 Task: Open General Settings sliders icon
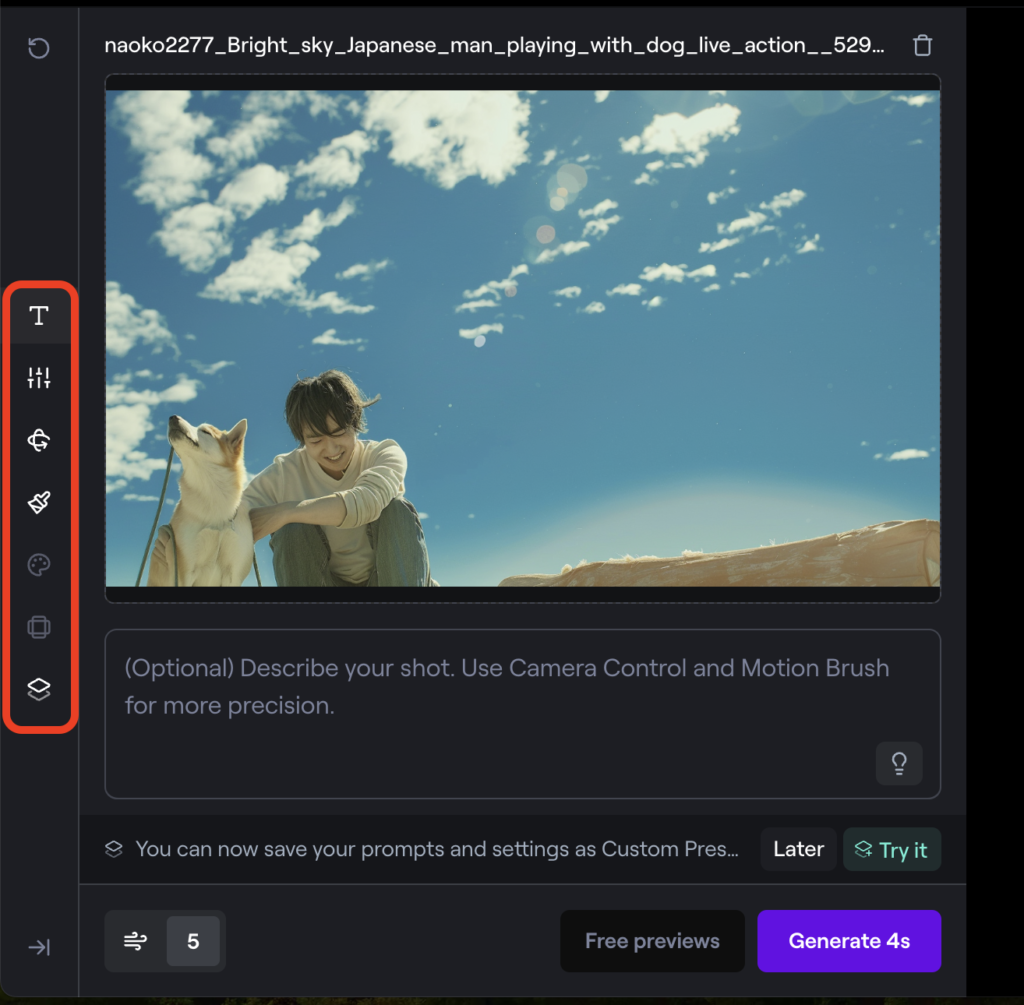[x=39, y=378]
